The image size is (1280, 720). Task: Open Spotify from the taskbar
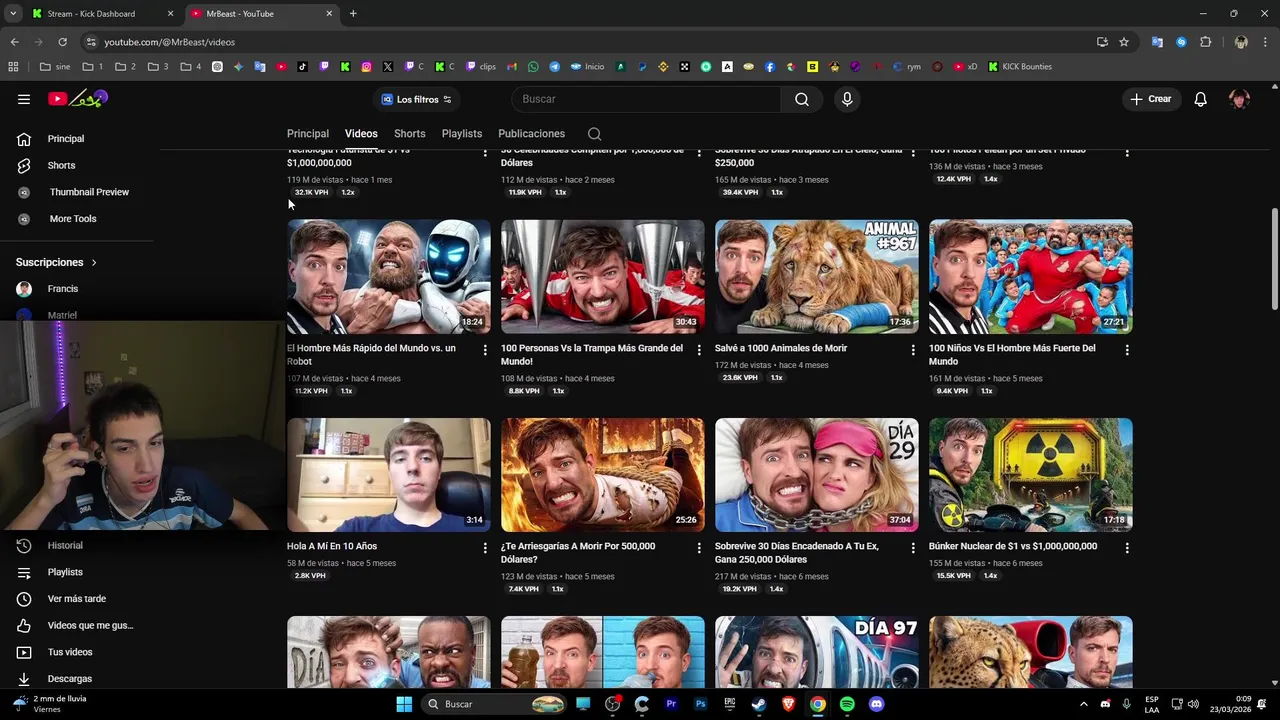click(x=847, y=704)
